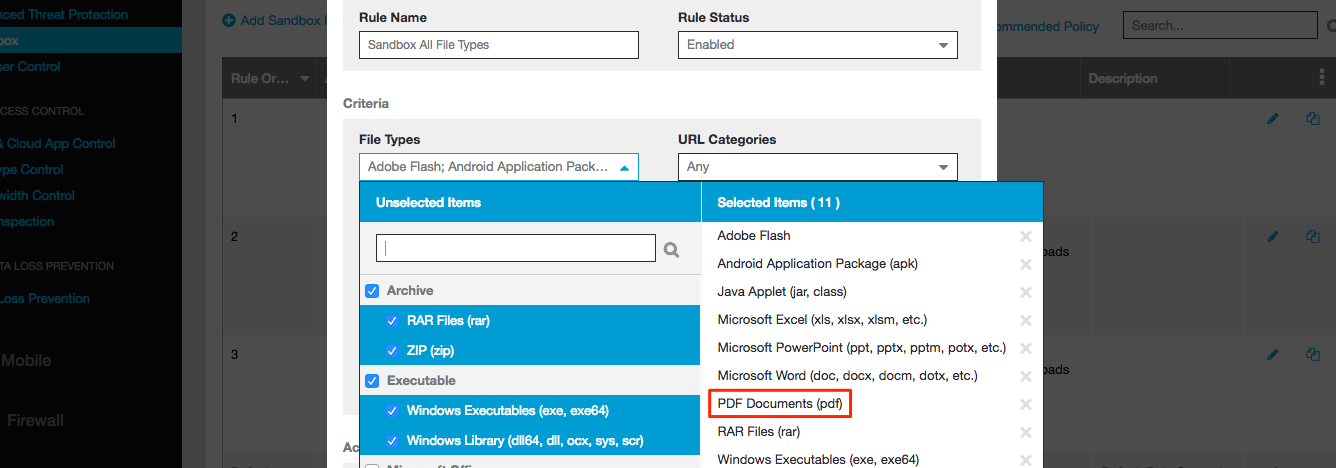This screenshot has width=1336, height=468.
Task: Click the background page Search field
Action: pos(1220,25)
